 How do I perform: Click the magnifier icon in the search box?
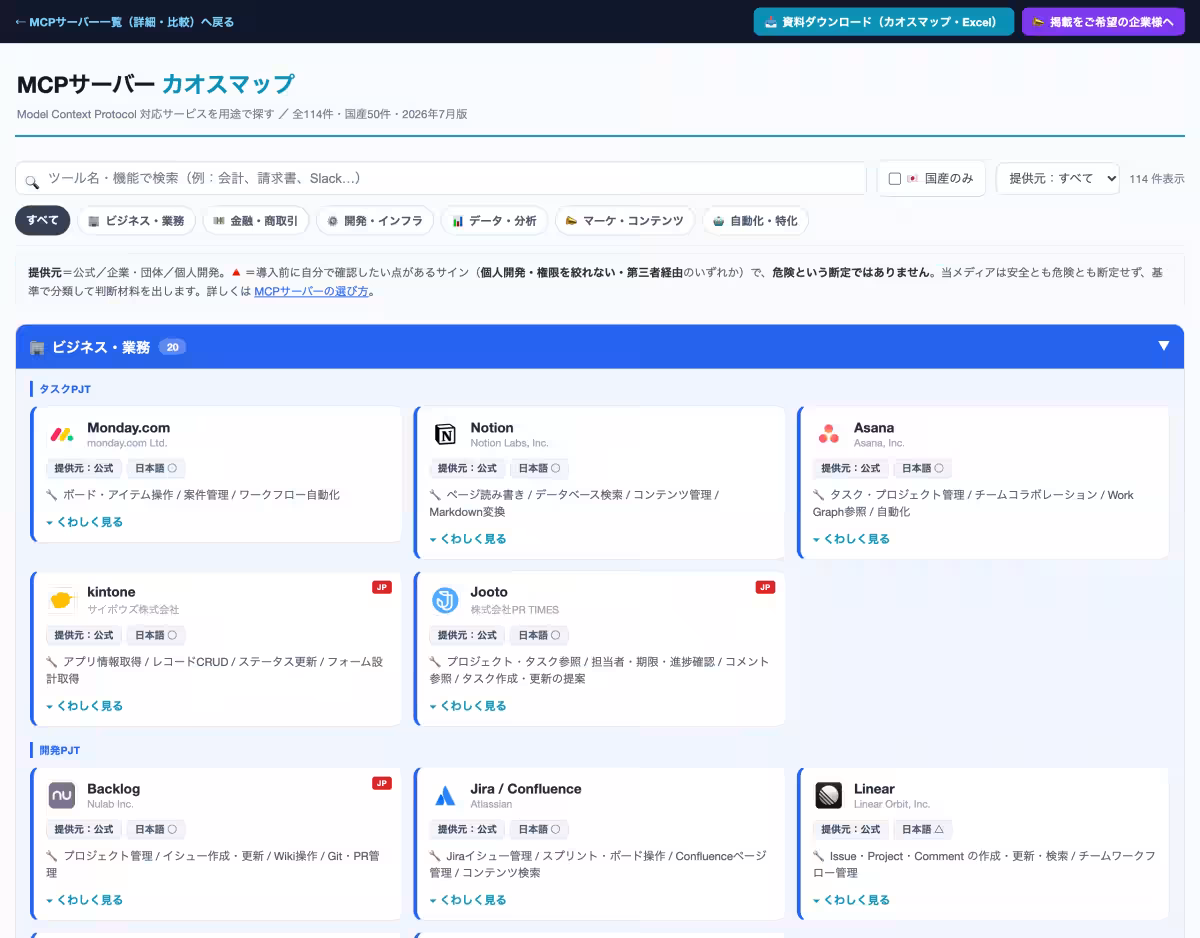click(32, 180)
